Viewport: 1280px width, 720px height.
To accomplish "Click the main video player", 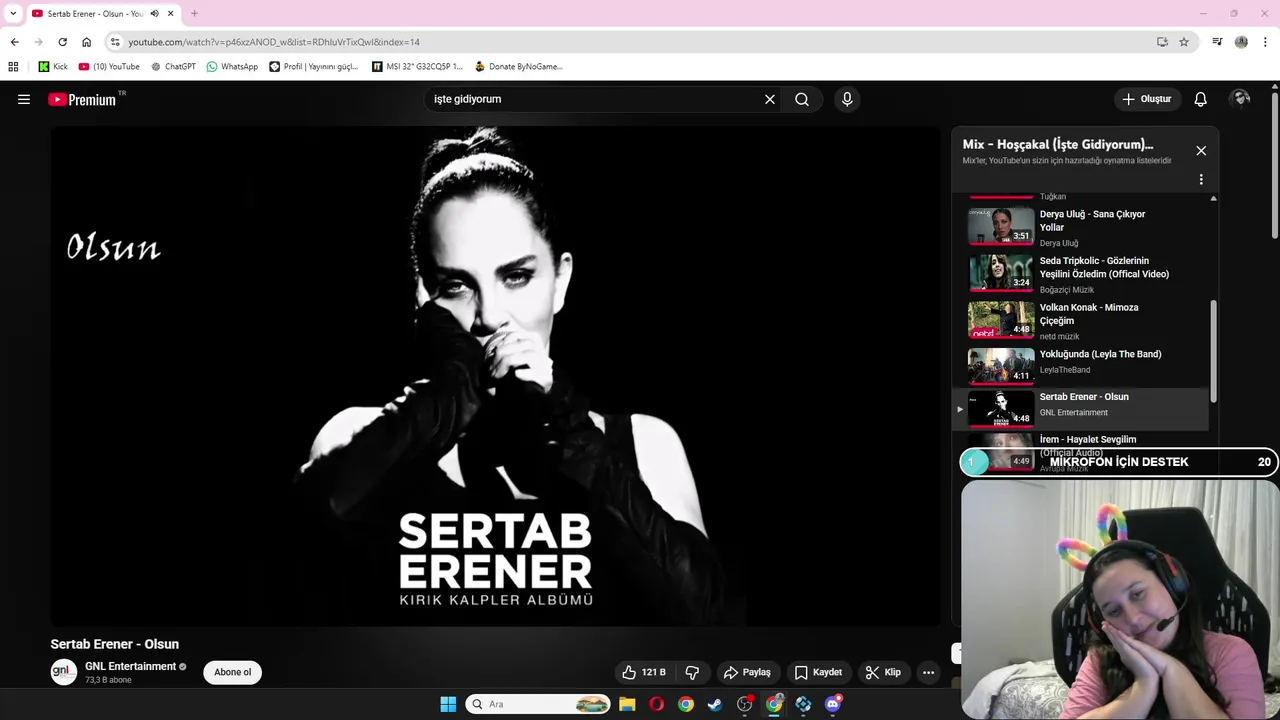I will pyautogui.click(x=495, y=376).
